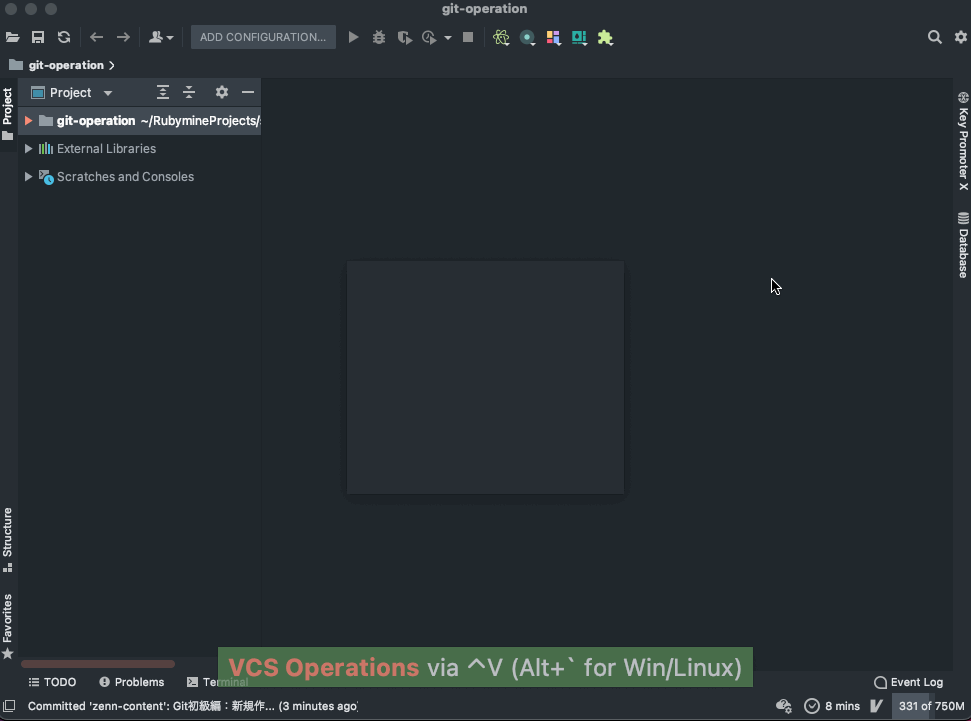Collapse all nodes in the Project tree
This screenshot has width=971, height=721.
(189, 92)
